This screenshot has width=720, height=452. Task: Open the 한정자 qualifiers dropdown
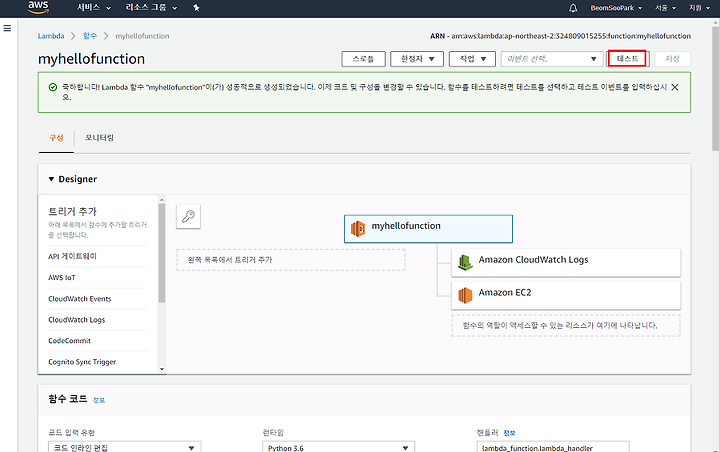(417, 59)
